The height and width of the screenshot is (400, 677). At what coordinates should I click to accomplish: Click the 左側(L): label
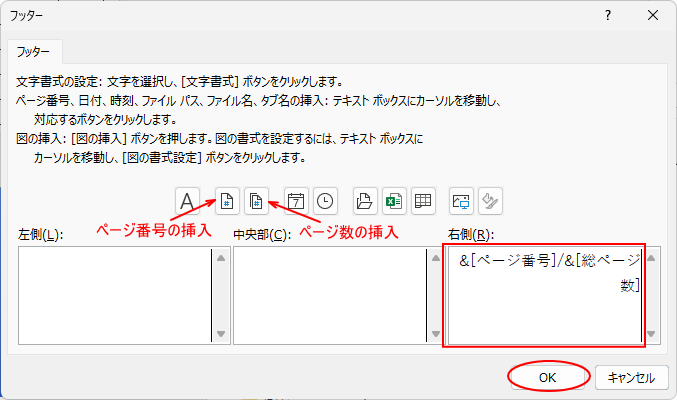(x=41, y=235)
